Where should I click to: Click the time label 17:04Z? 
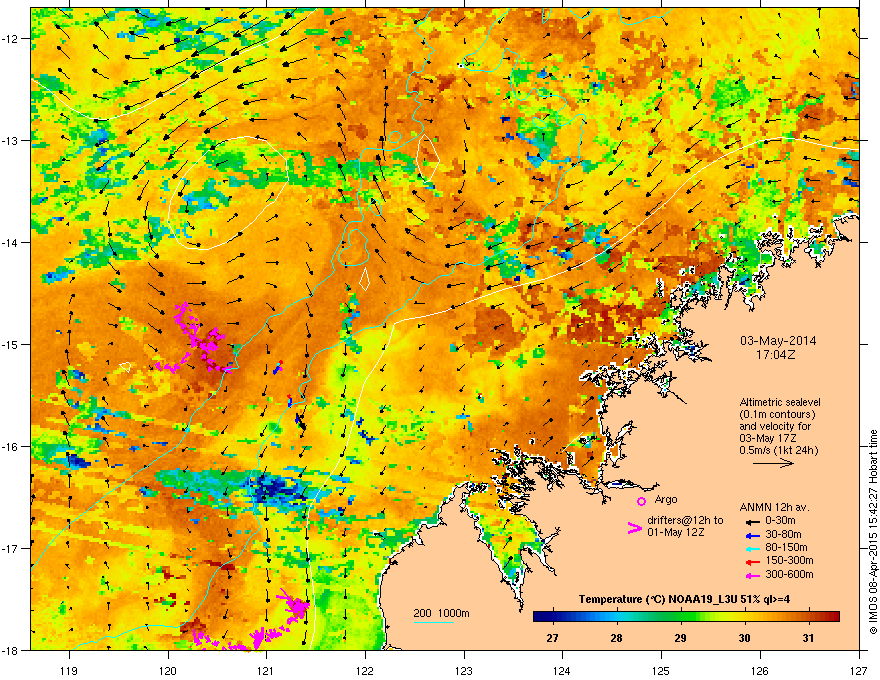776,355
